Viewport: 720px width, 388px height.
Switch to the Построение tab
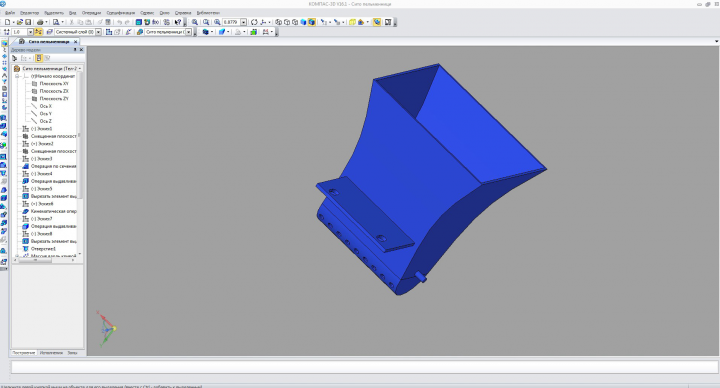(23, 353)
